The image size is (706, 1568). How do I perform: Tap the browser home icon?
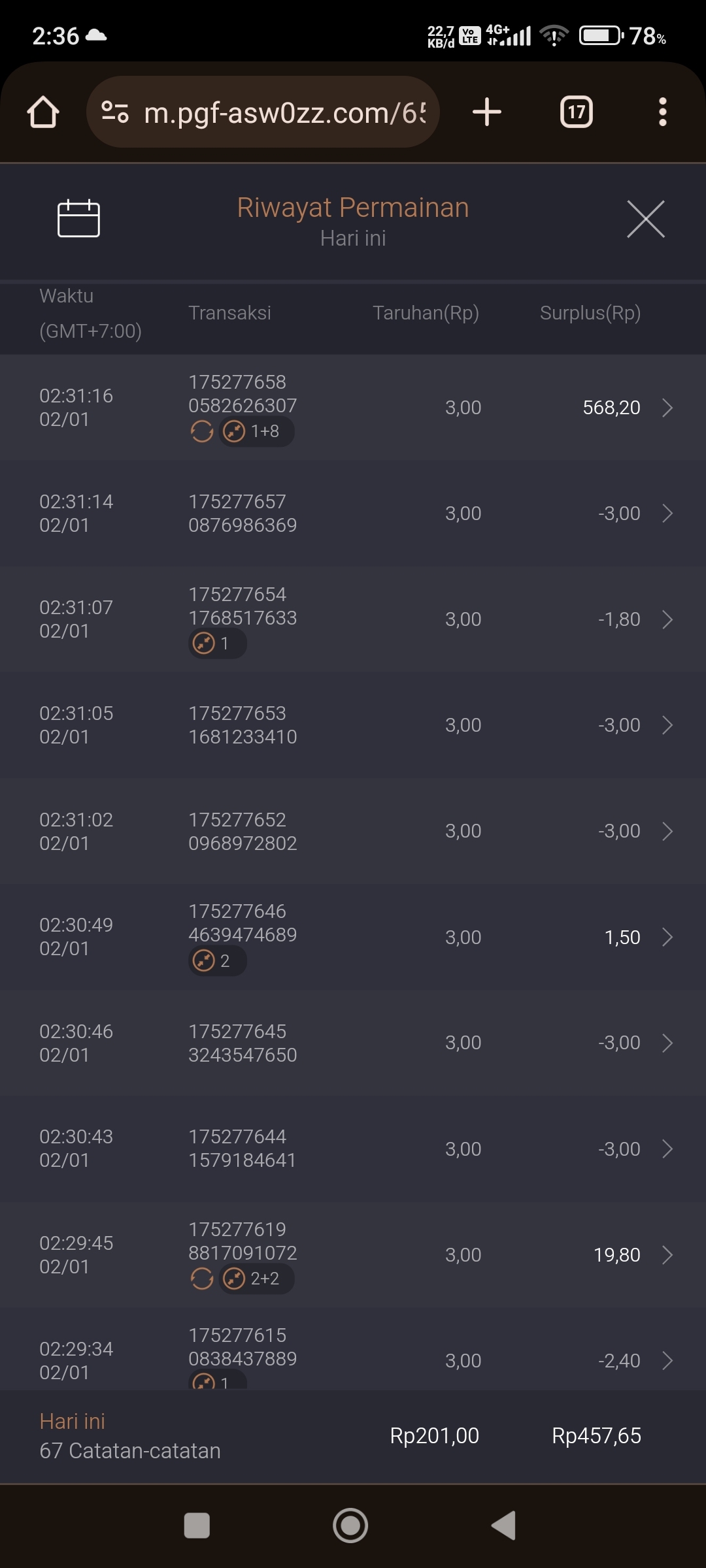pyautogui.click(x=43, y=112)
